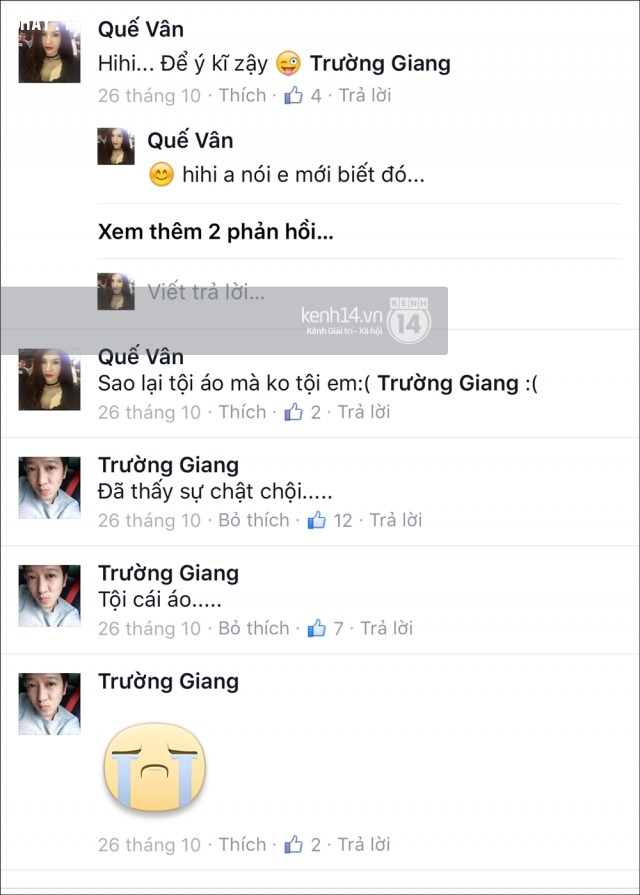Open tagged Trường Giang in first comment
Image resolution: width=640 pixels, height=895 pixels.
point(380,63)
